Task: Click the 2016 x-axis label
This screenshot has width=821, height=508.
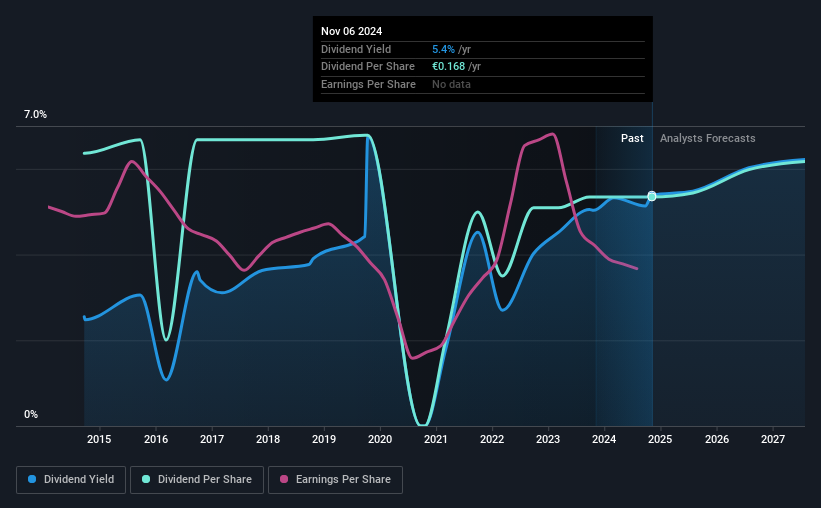Action: [156, 439]
